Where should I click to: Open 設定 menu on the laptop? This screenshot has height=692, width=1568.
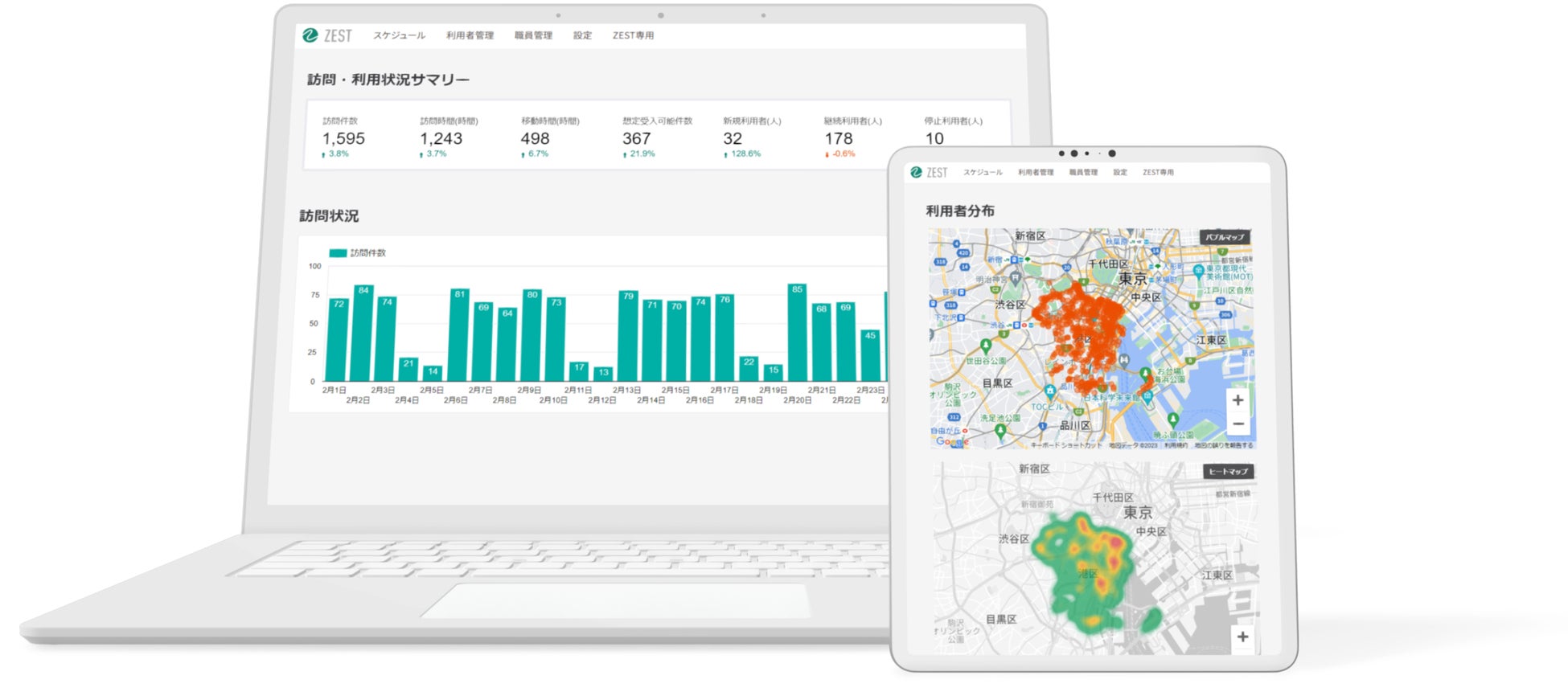coord(582,35)
